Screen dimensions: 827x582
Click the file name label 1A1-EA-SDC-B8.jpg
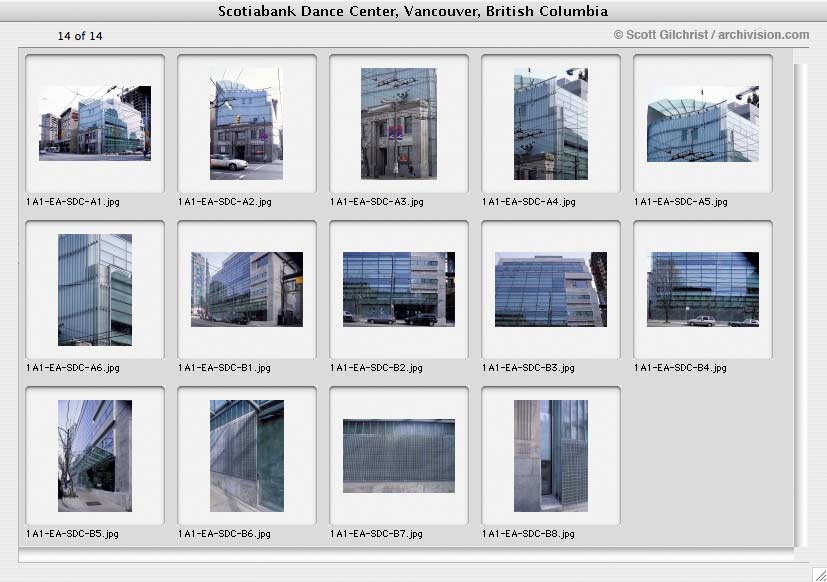point(528,534)
